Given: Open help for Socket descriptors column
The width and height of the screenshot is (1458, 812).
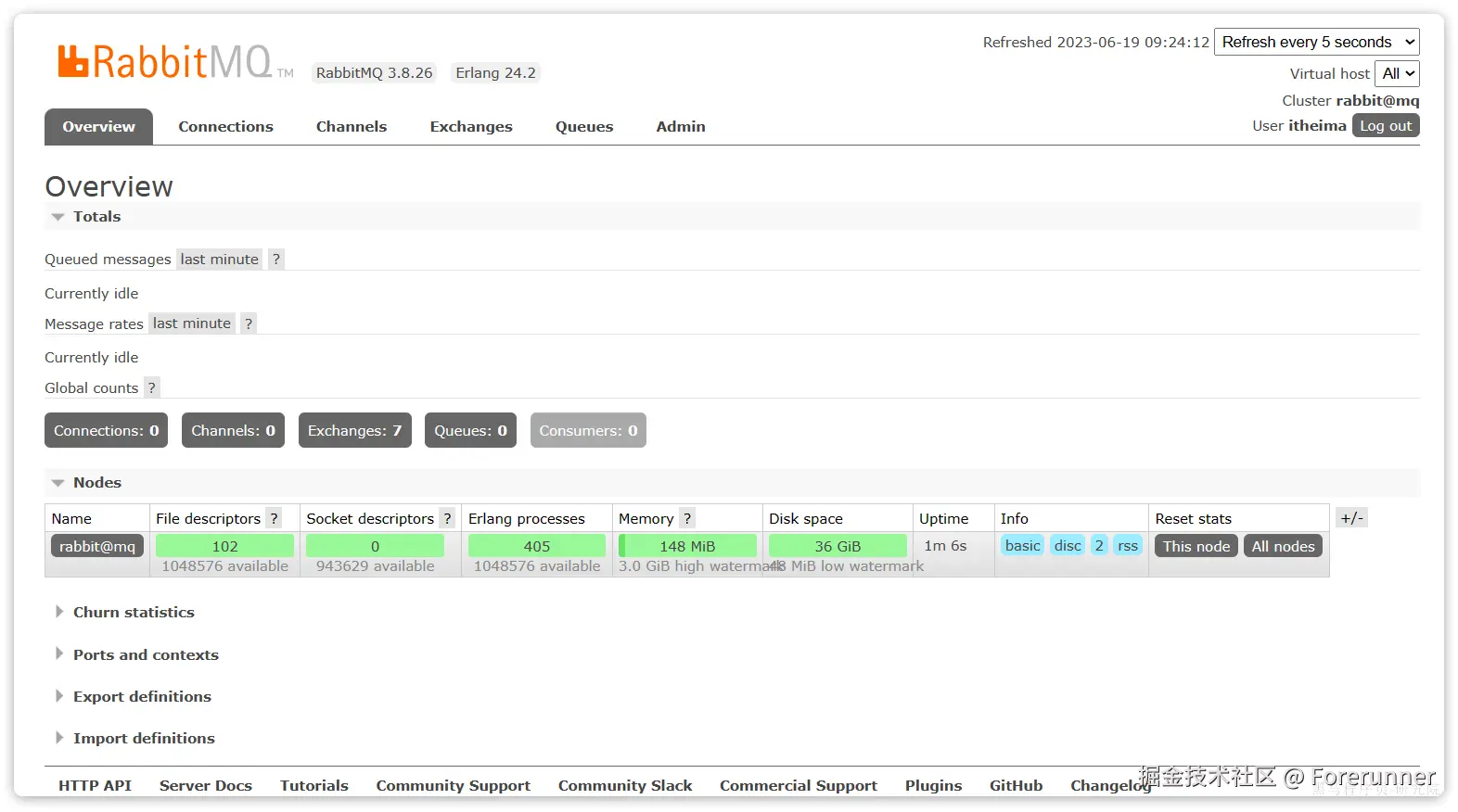Looking at the screenshot, I should coord(447,519).
